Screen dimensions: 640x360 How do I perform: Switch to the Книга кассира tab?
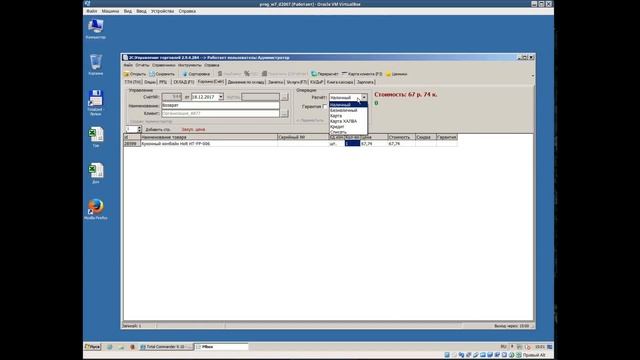340,82
